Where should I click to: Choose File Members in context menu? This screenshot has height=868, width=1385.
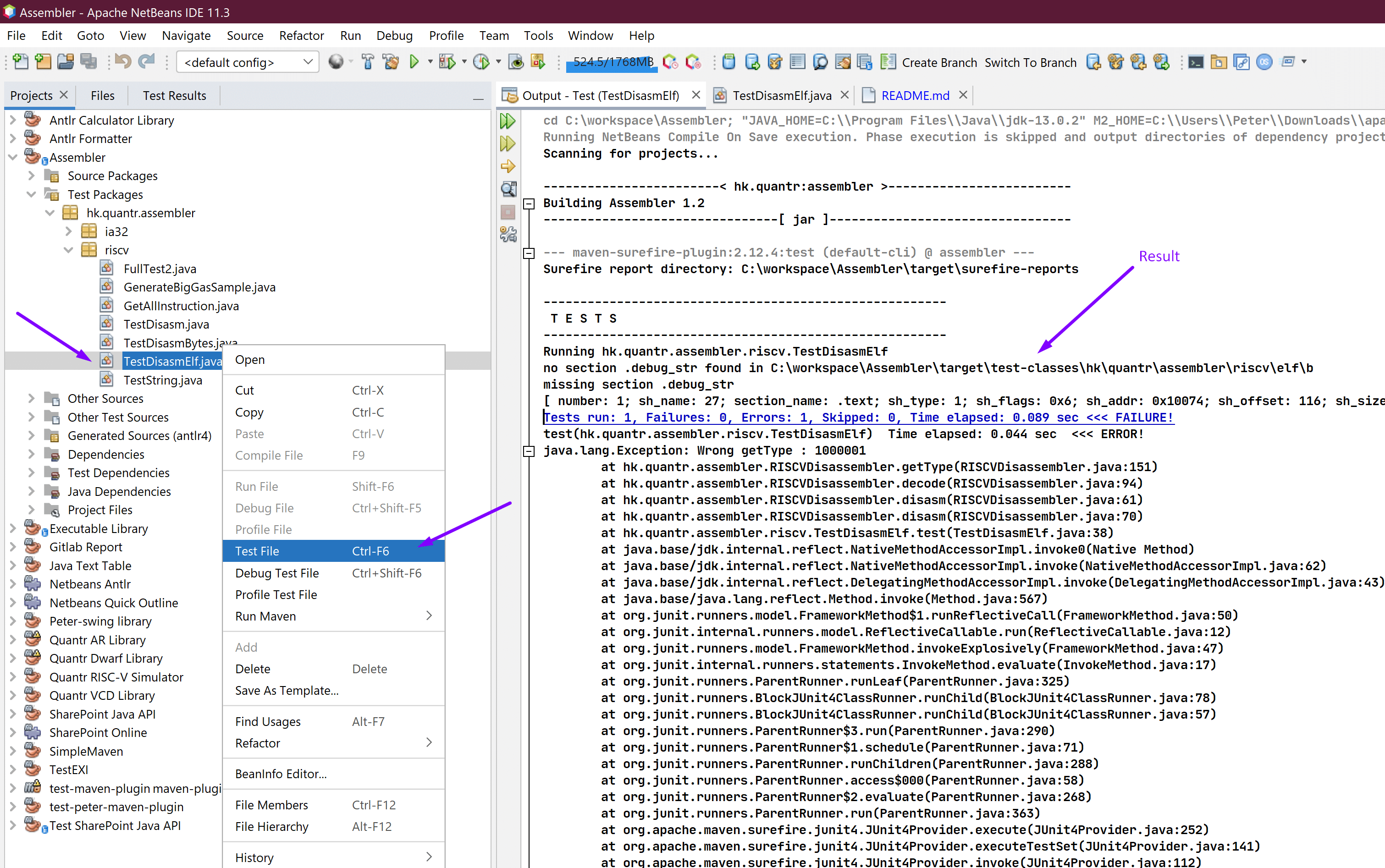tap(333, 804)
